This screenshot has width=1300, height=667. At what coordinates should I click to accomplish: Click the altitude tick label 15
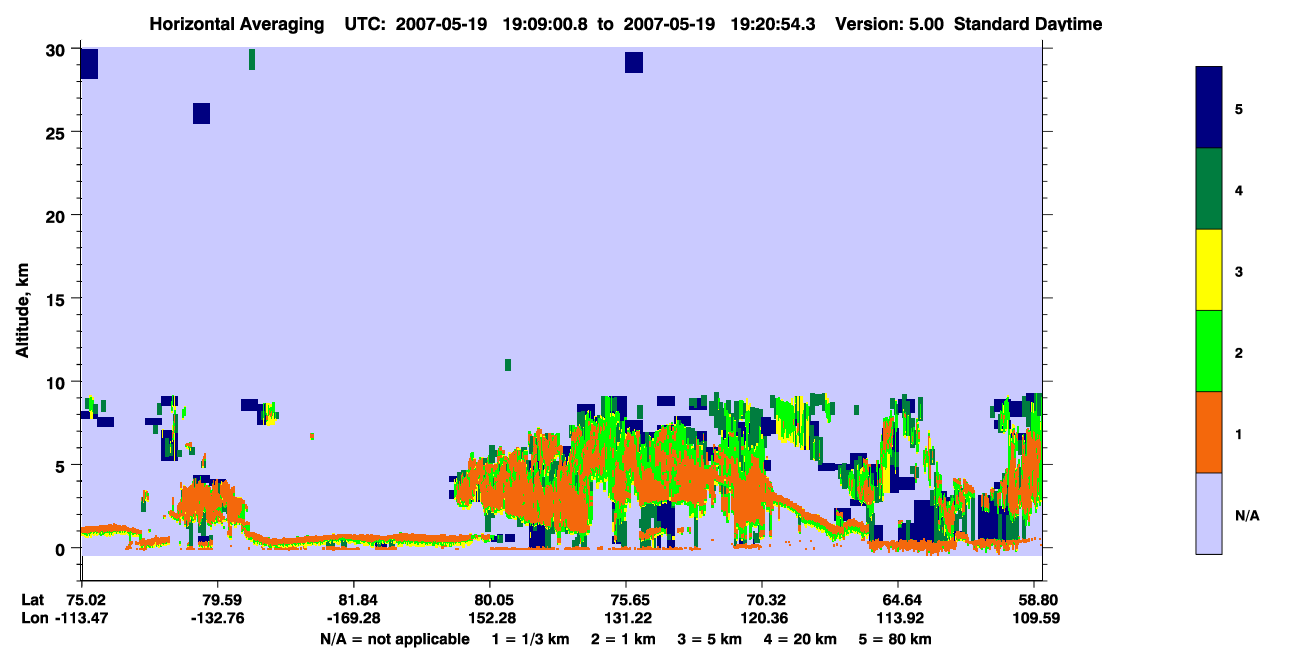[57, 299]
